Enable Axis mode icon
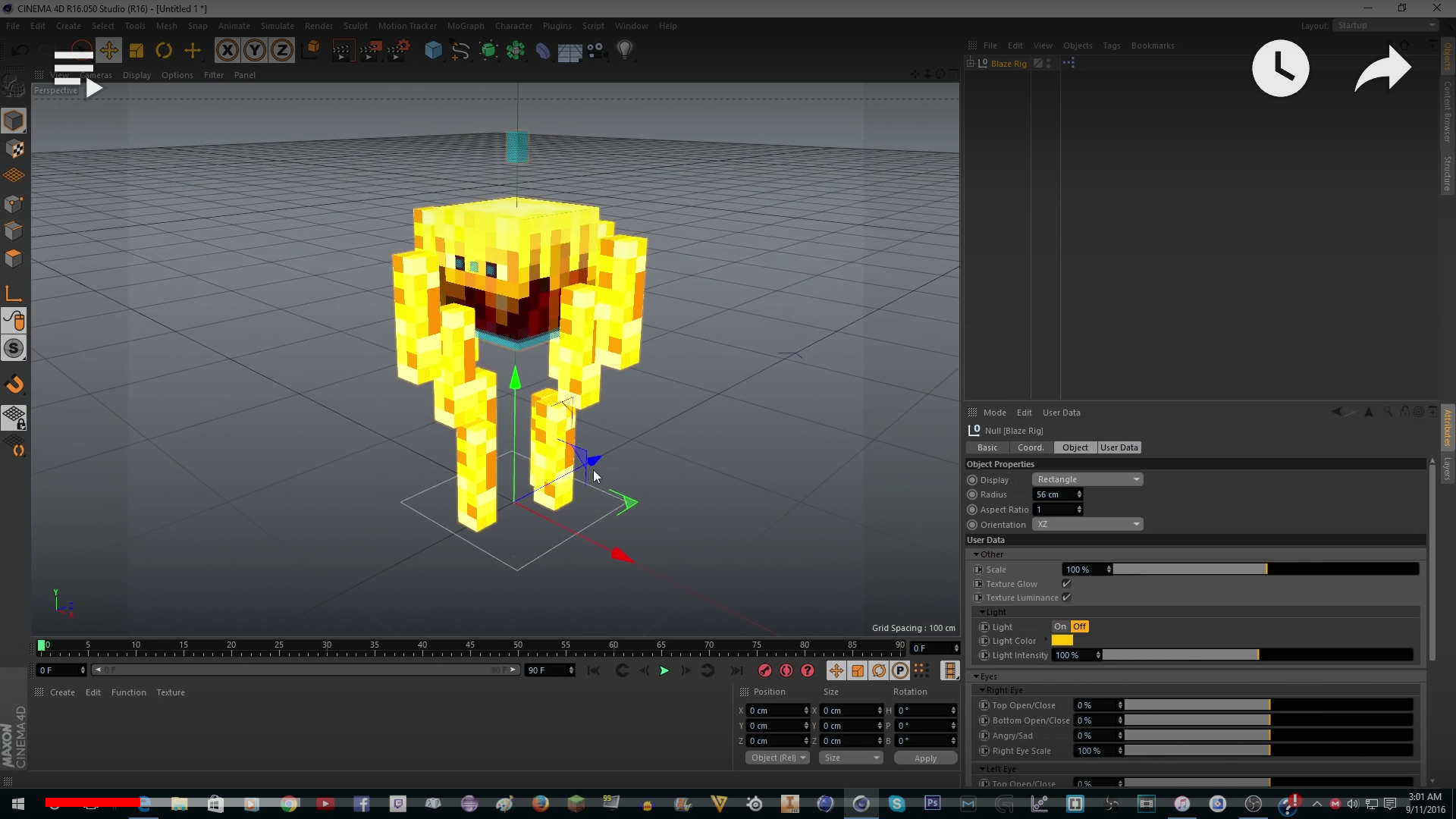 [14, 293]
